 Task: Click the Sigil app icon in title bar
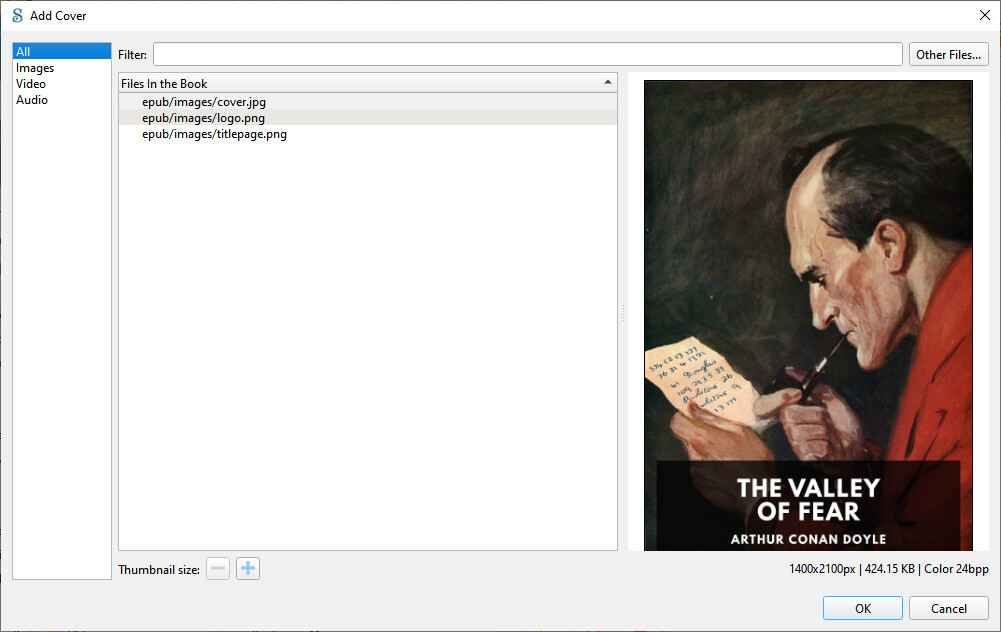17,15
